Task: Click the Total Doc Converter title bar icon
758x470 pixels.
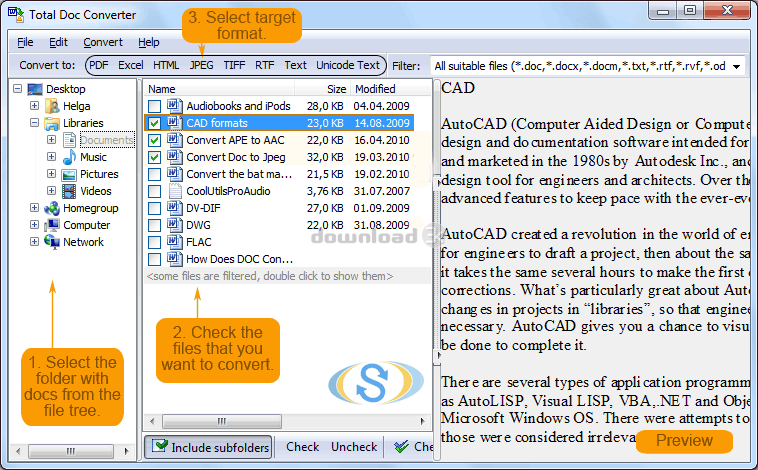Action: point(15,15)
